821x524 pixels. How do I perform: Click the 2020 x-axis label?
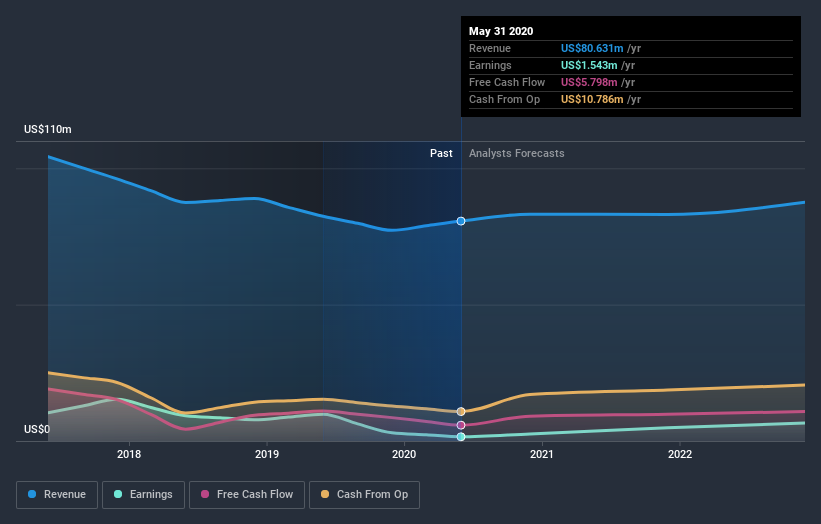[404, 454]
